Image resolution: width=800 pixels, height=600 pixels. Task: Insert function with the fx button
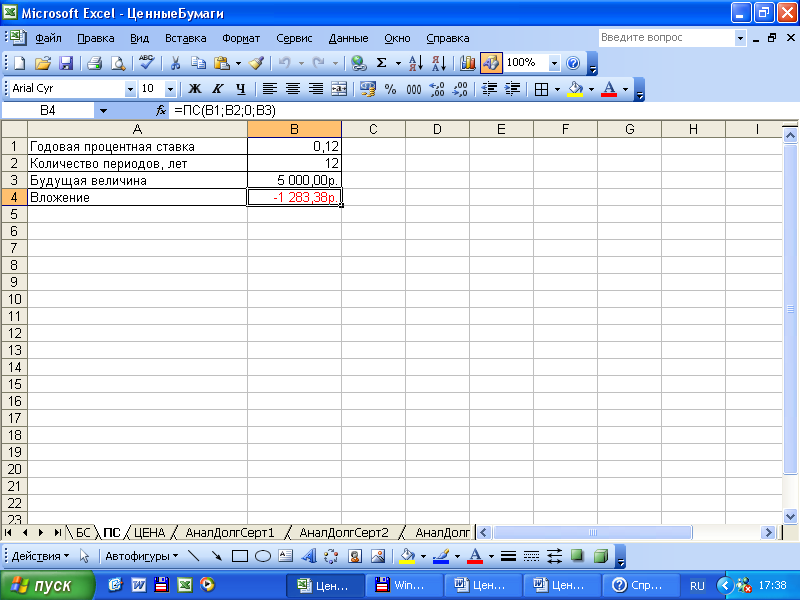click(x=161, y=110)
